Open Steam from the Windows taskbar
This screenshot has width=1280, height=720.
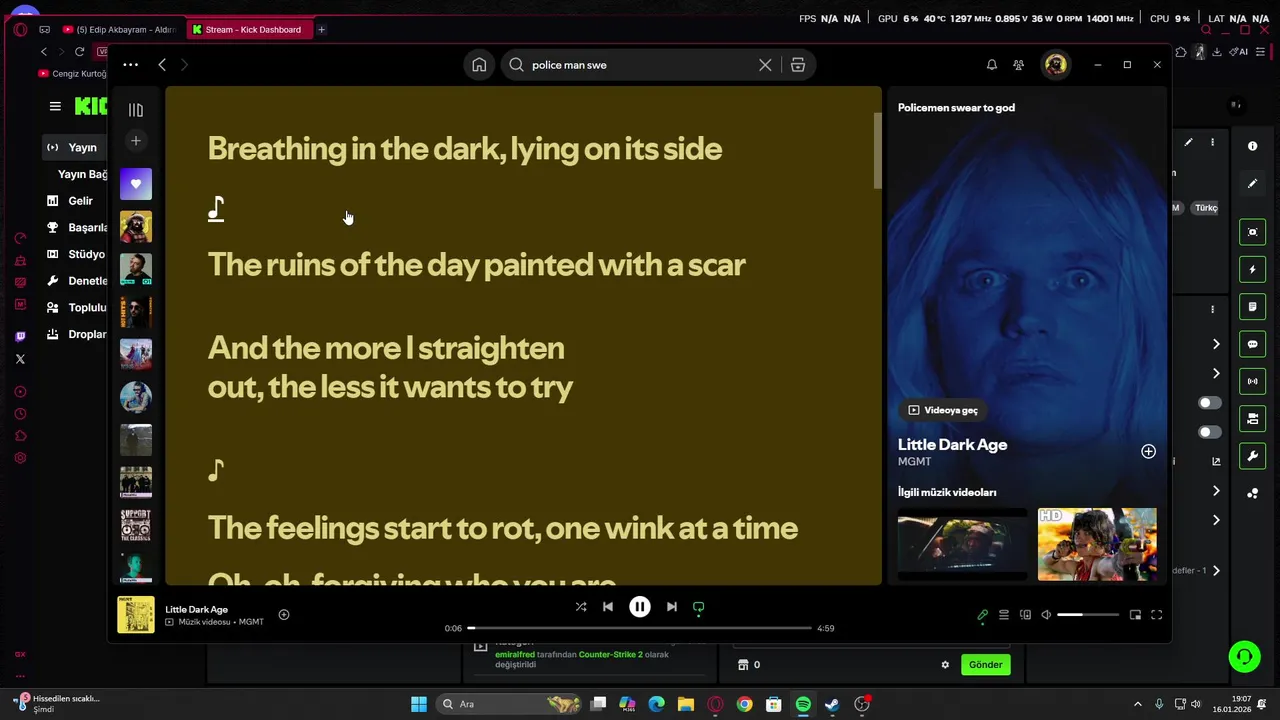coord(832,704)
